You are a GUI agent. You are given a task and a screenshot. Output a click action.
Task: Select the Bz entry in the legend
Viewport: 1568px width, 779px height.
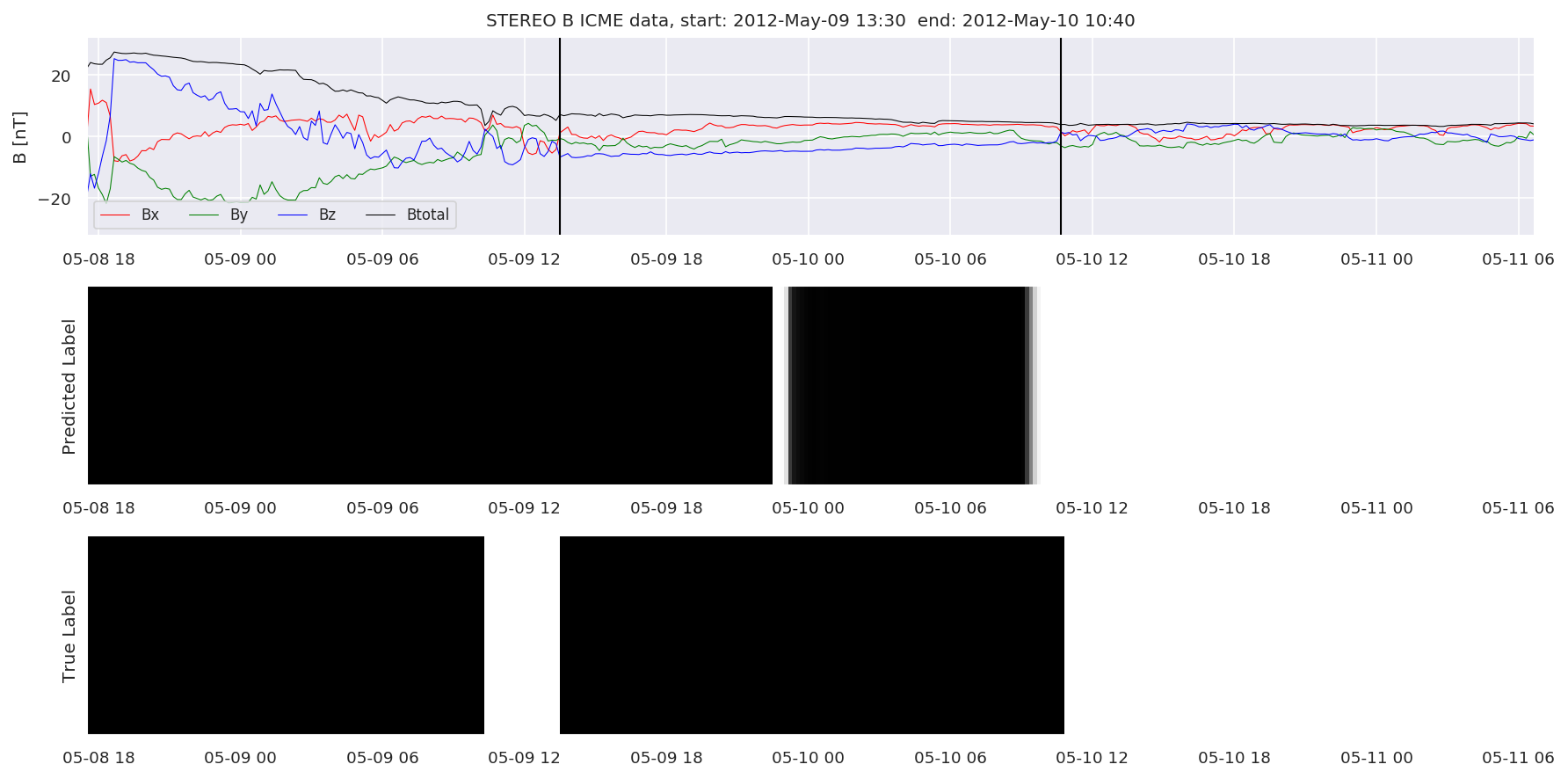[307, 215]
